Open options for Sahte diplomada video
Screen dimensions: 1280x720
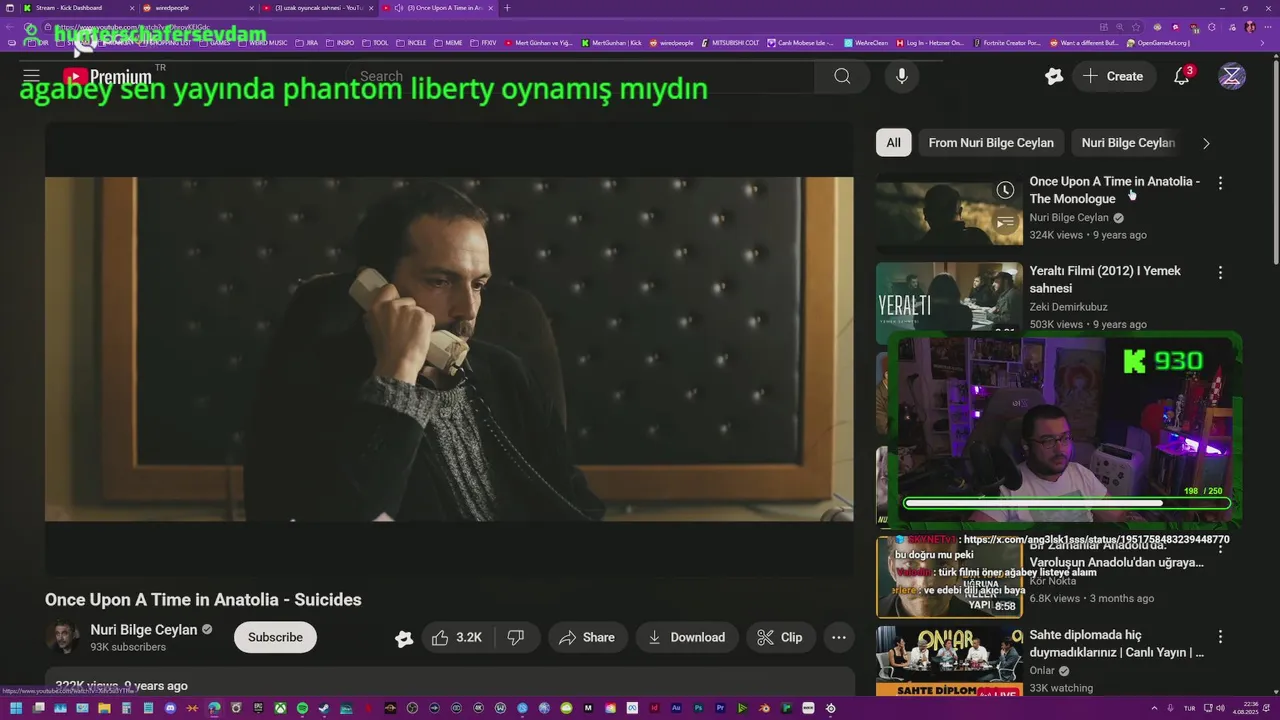1220,636
